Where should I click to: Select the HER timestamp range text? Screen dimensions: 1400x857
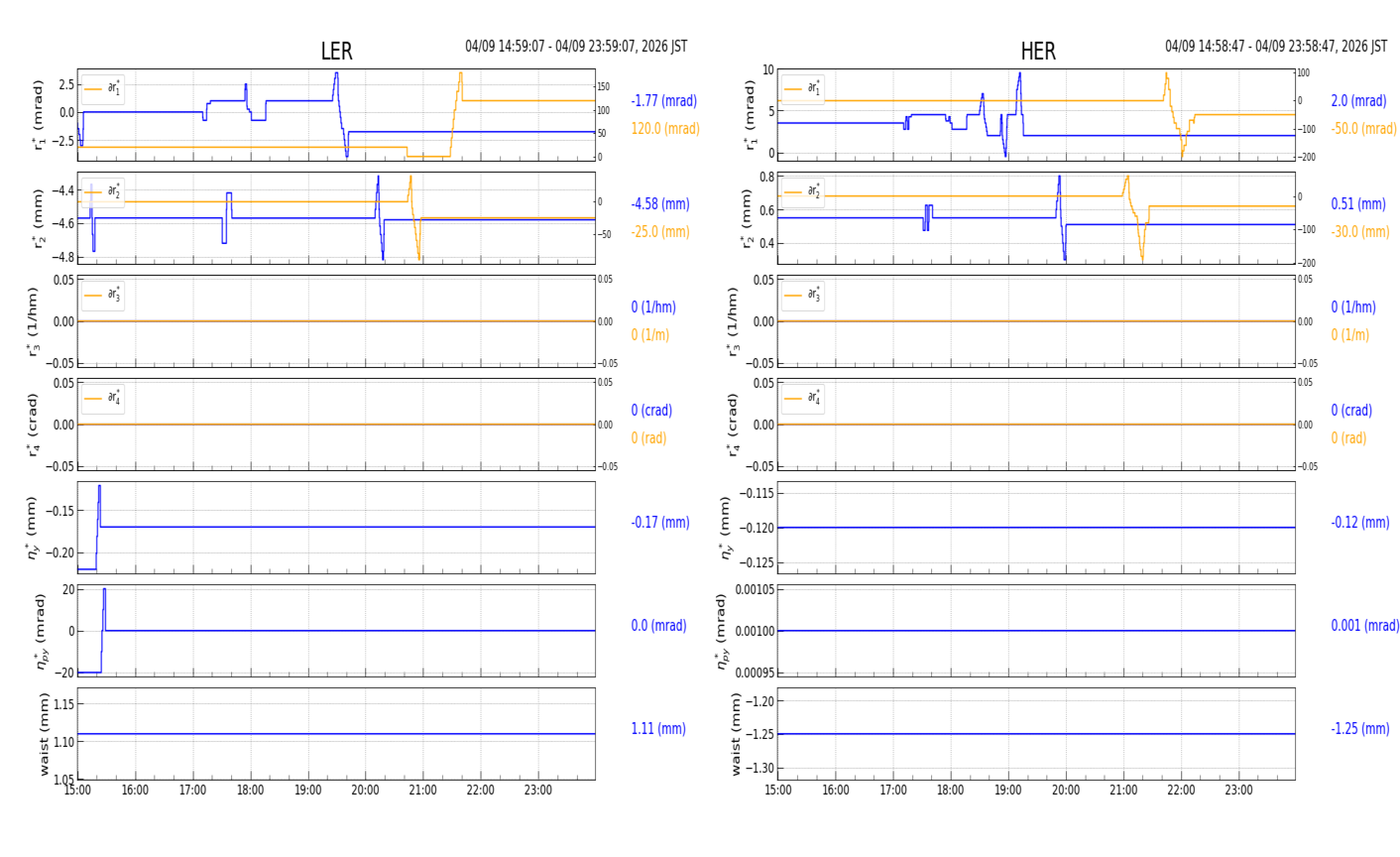tap(1275, 47)
